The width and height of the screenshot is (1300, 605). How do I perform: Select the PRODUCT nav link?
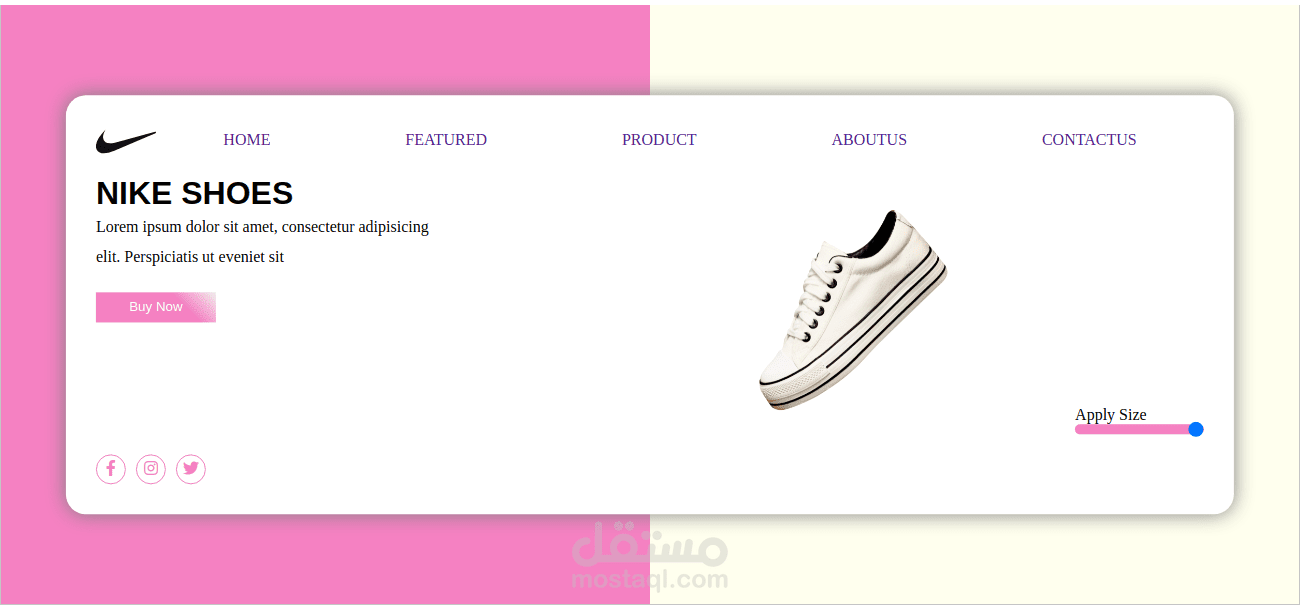pyautogui.click(x=659, y=140)
